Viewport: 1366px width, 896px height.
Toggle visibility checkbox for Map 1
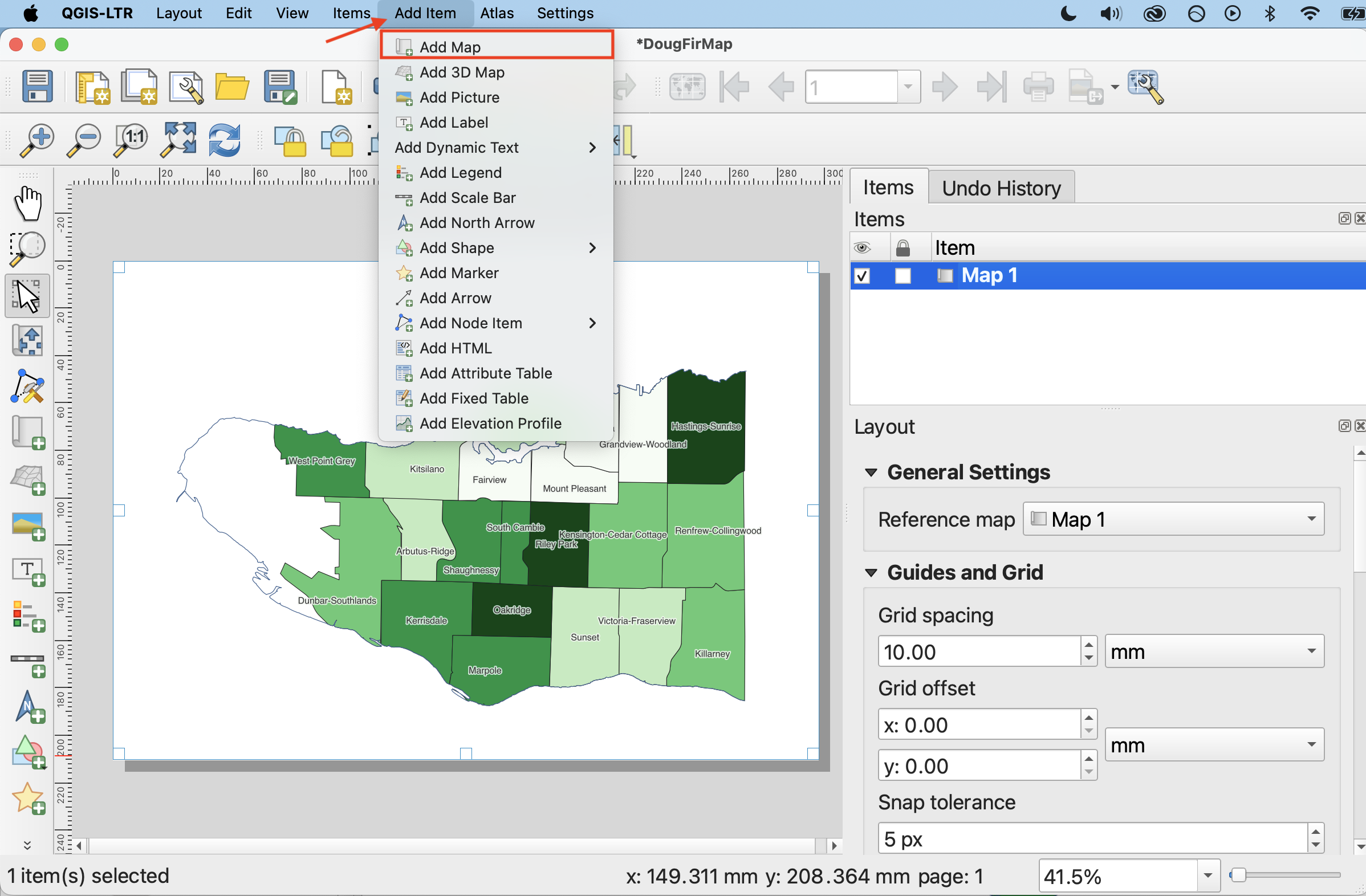tap(862, 276)
